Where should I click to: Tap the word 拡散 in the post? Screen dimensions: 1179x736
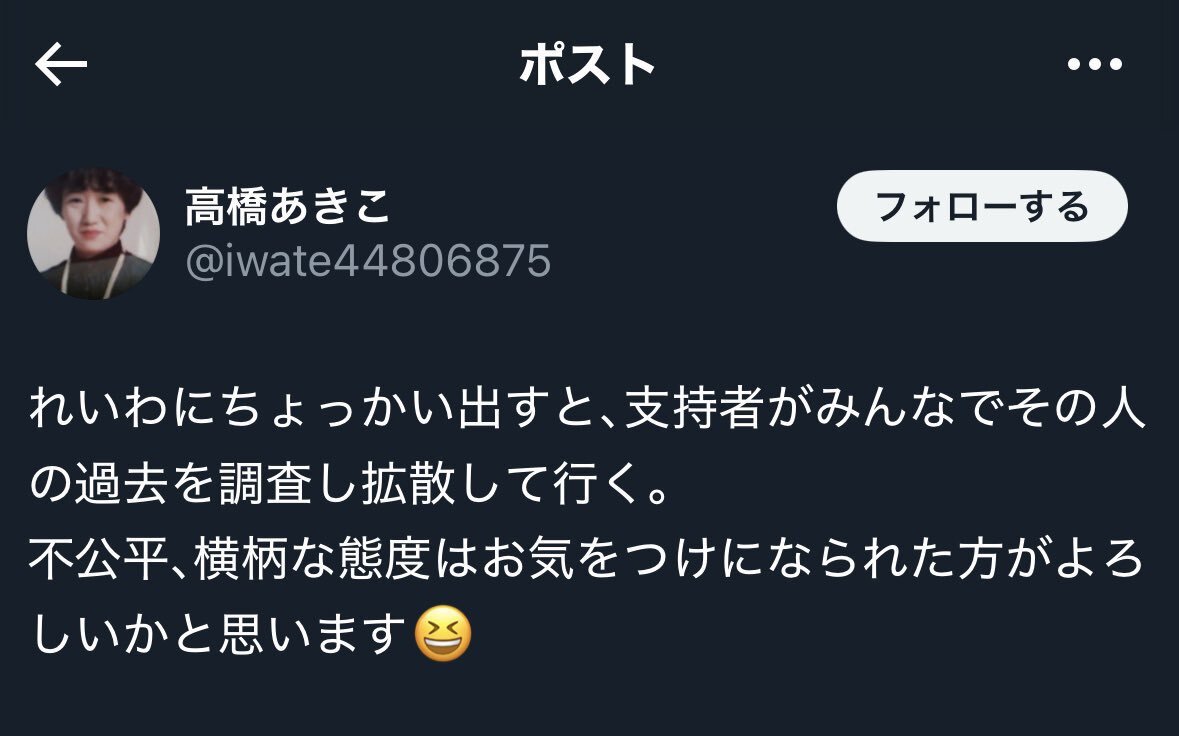(408, 483)
